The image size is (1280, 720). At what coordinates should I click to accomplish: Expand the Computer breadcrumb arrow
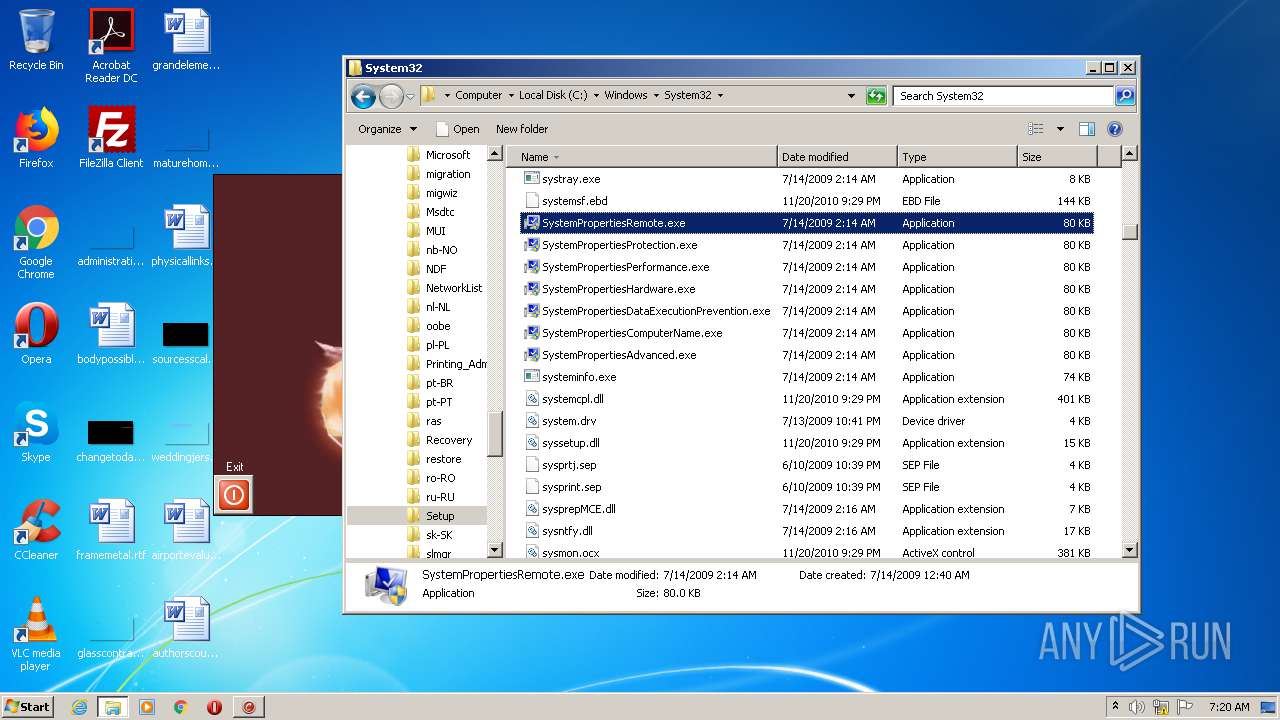tap(510, 96)
